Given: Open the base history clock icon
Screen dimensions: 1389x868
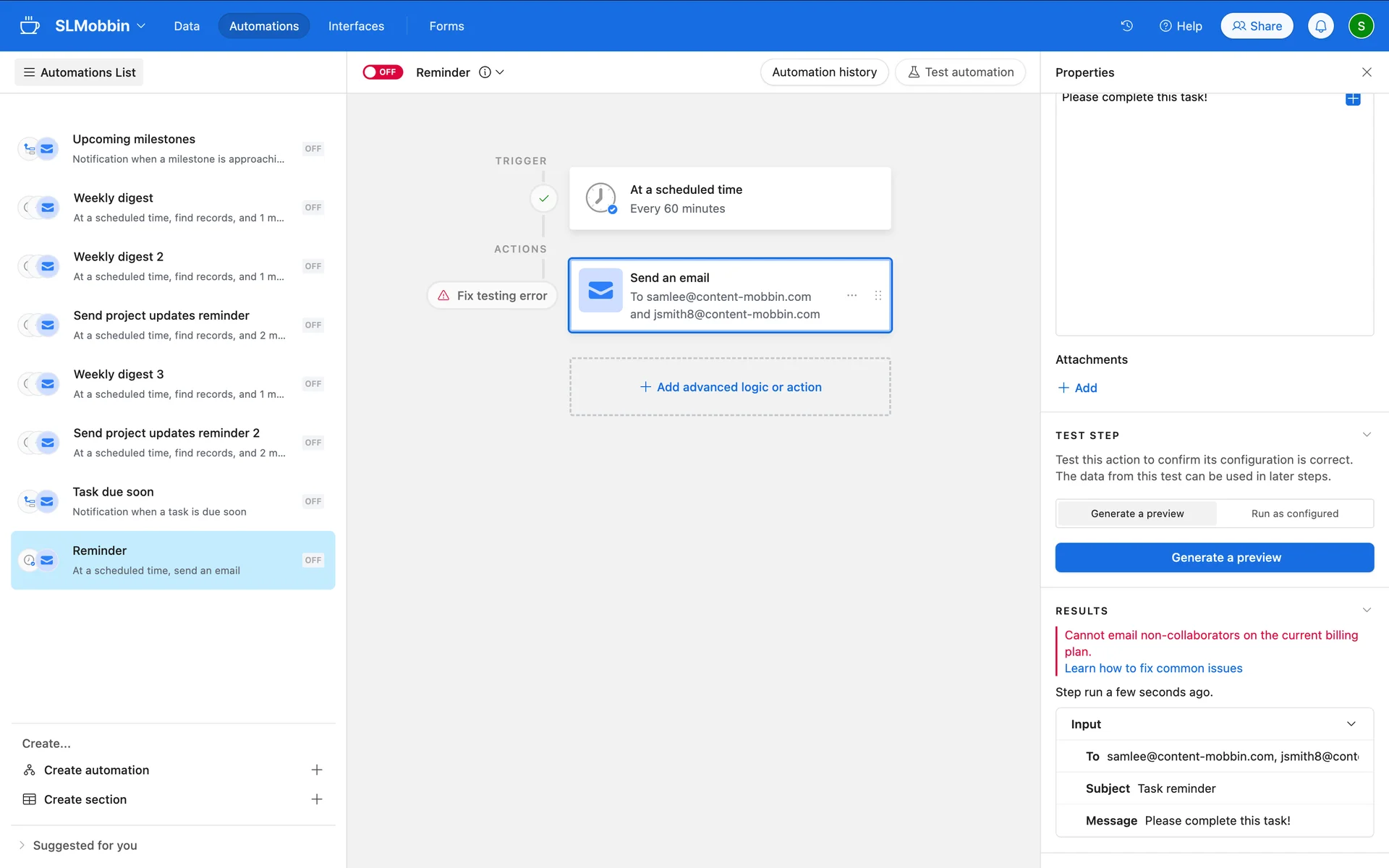Looking at the screenshot, I should coord(1126,26).
